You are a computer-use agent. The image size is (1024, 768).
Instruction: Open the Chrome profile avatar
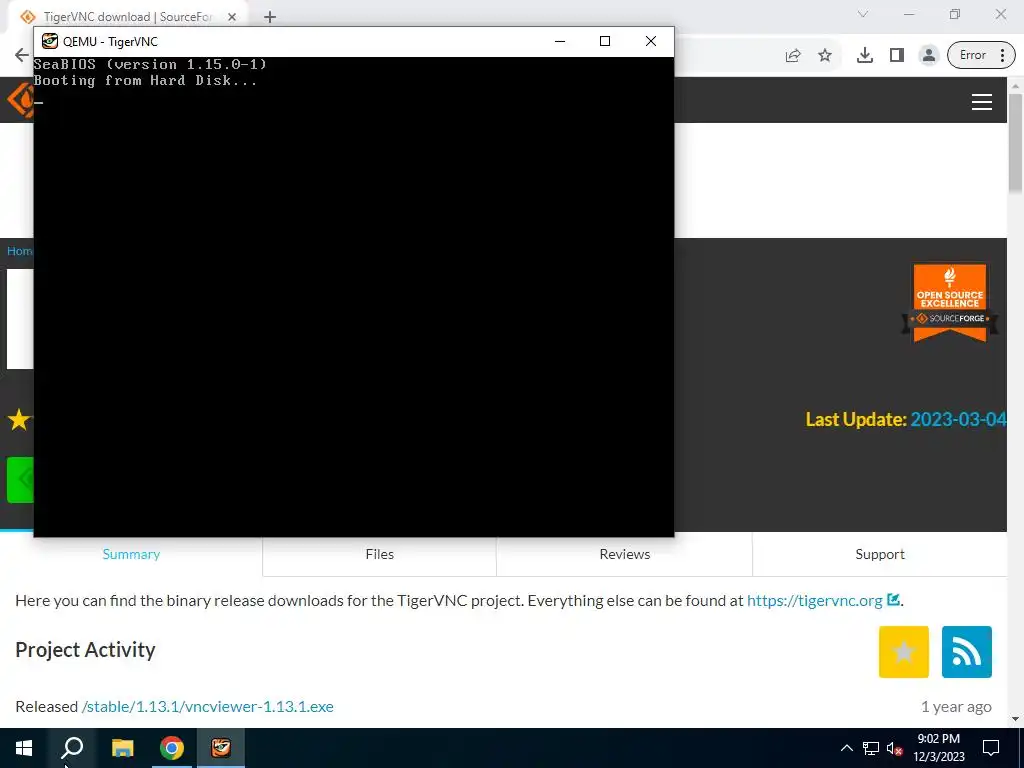[929, 56]
